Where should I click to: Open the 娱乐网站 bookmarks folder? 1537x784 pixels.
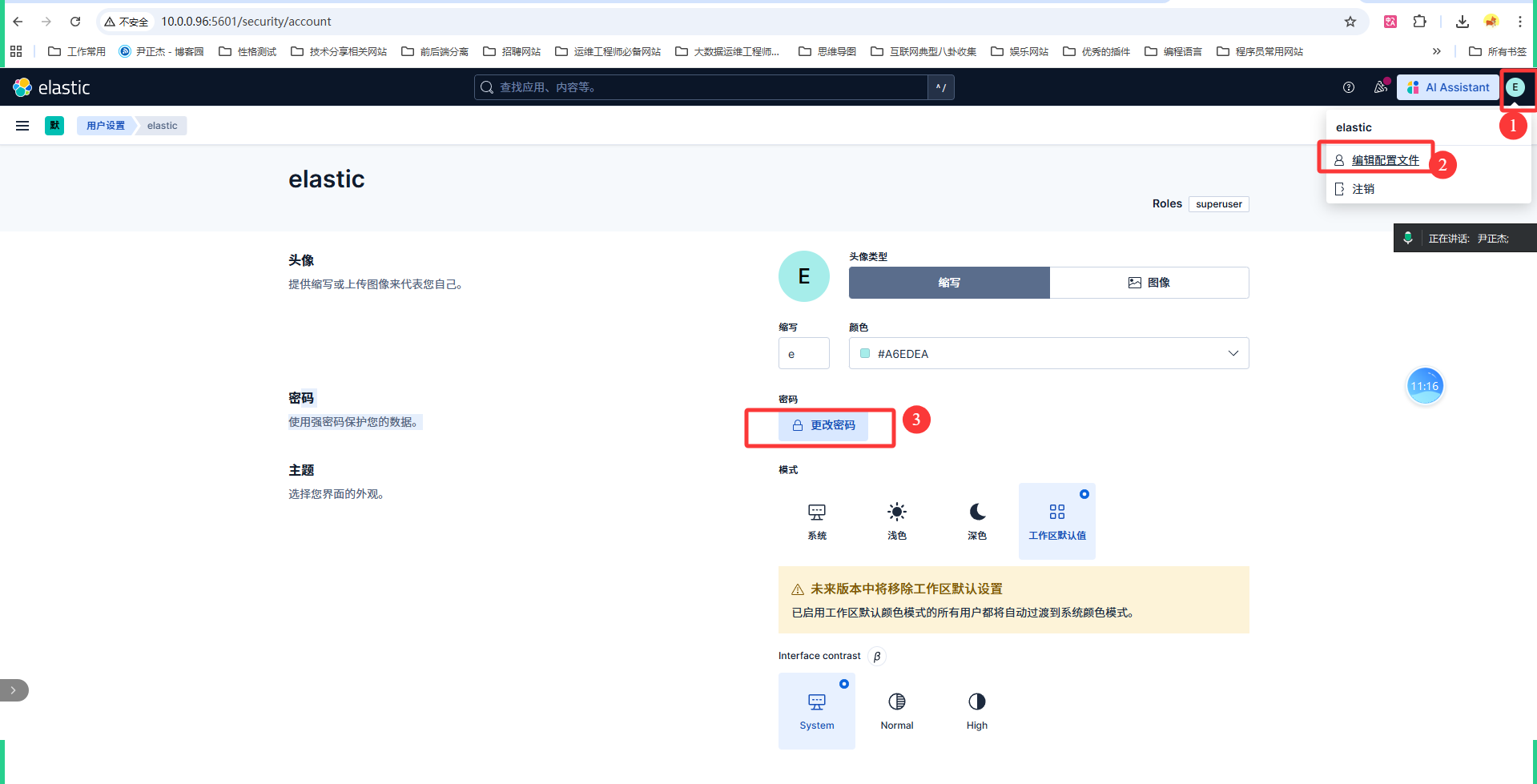pos(1020,51)
